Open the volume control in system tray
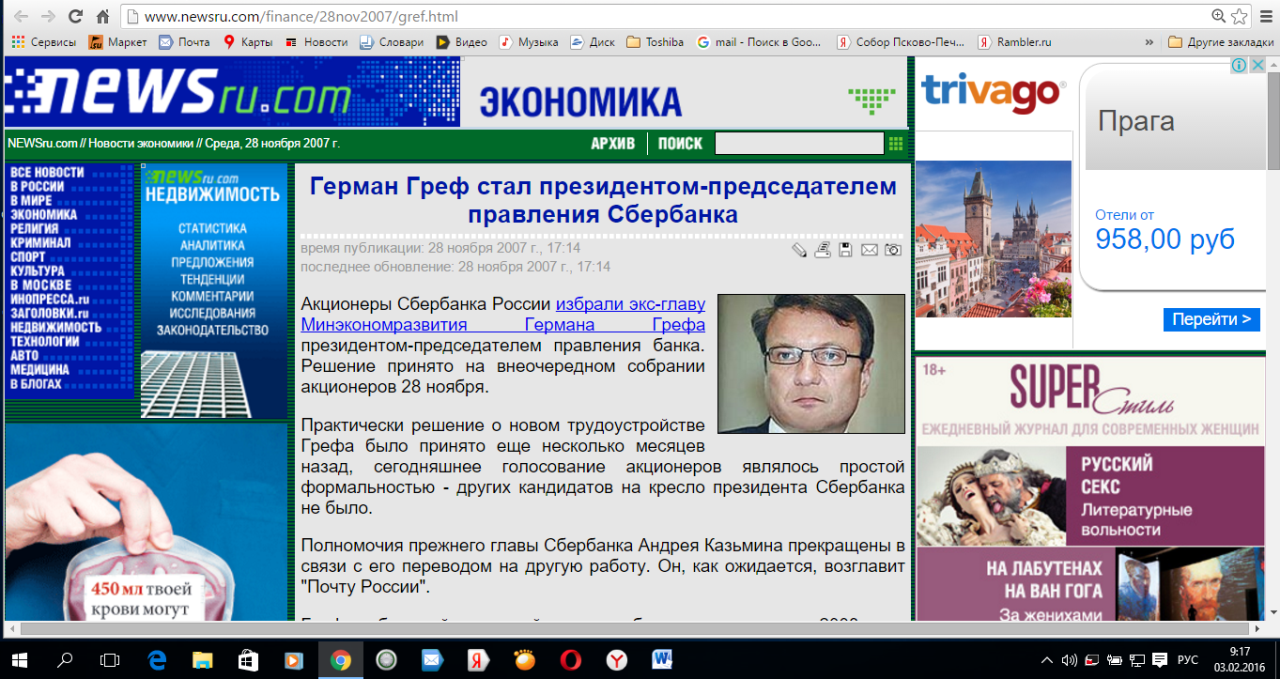The height and width of the screenshot is (679, 1280). (x=1068, y=660)
